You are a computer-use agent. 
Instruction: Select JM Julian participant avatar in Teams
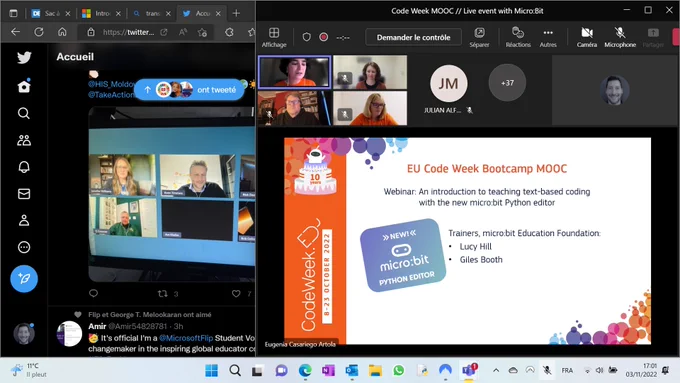click(x=448, y=83)
